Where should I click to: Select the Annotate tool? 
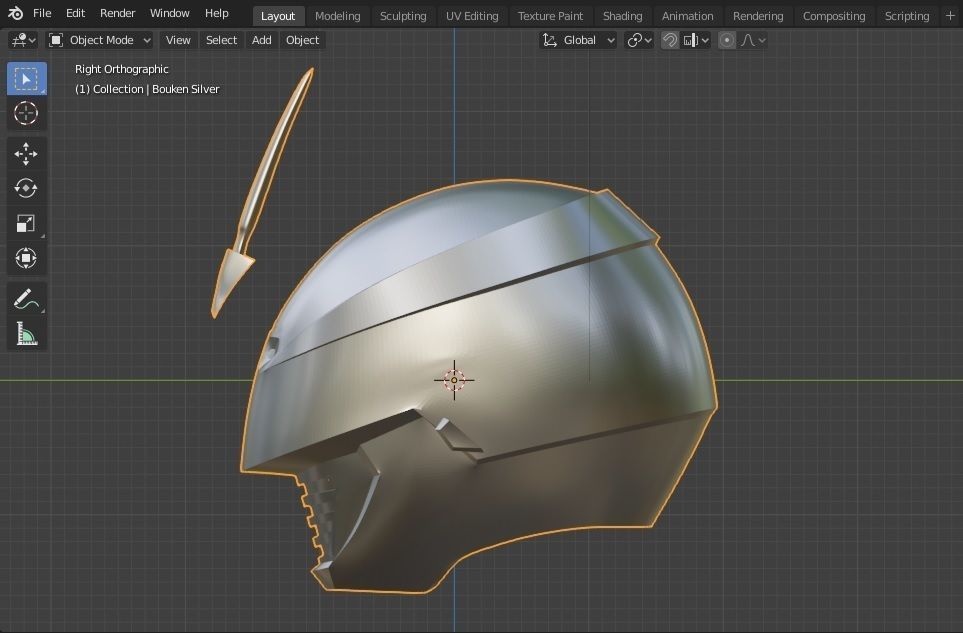click(26, 299)
